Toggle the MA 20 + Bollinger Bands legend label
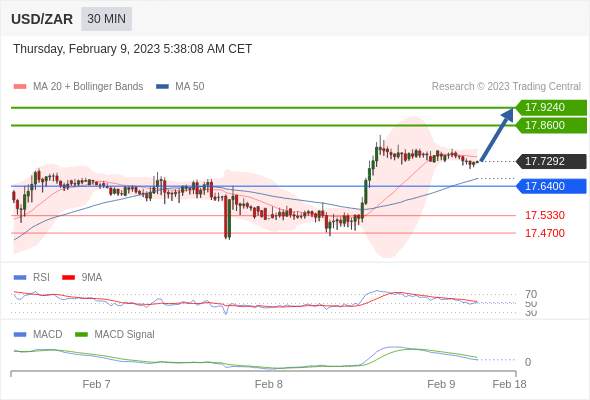The height and width of the screenshot is (400, 590). 88,86
